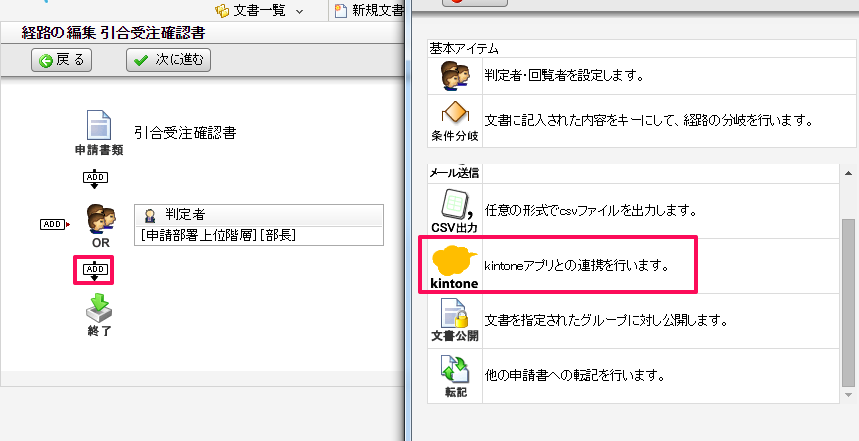Click the 経路の編集 引合受注確認書 title
Image resolution: width=859 pixels, height=441 pixels.
click(x=113, y=33)
